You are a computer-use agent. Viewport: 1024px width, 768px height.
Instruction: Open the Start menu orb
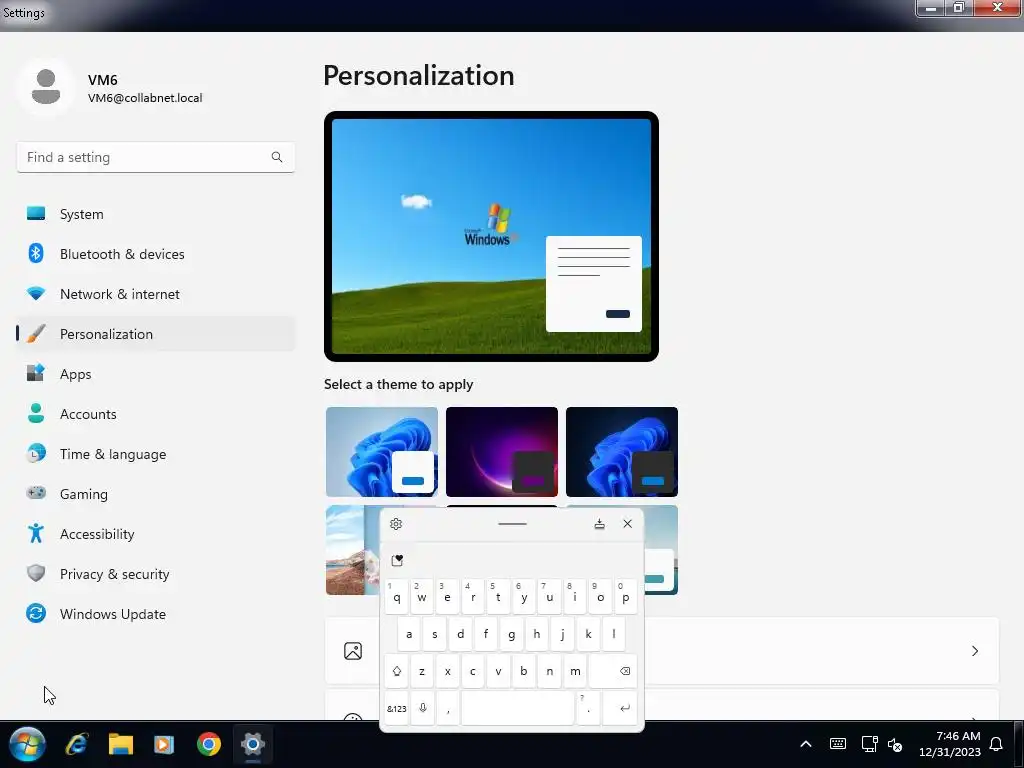pos(27,744)
